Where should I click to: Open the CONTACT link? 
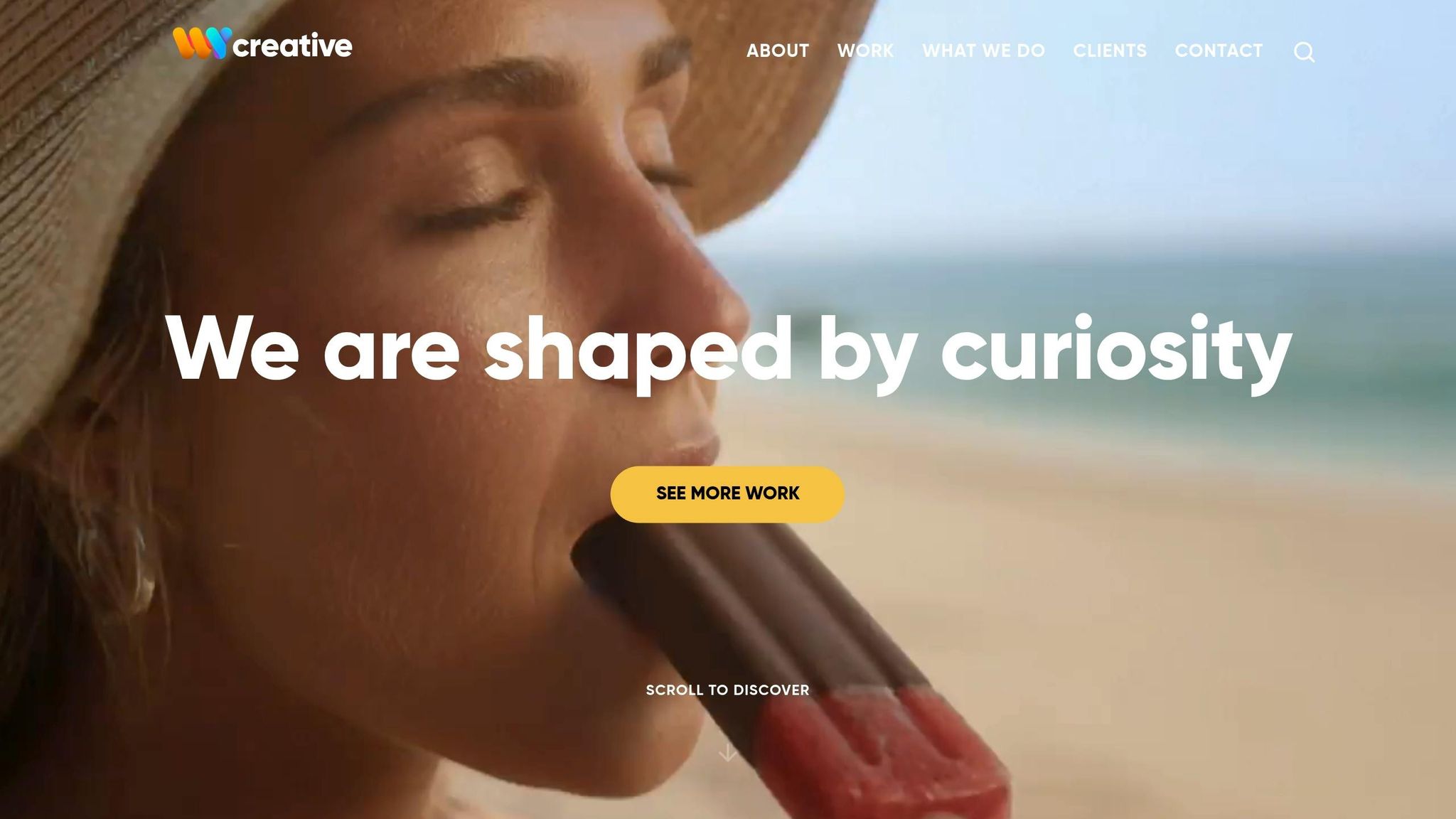[x=1219, y=51]
